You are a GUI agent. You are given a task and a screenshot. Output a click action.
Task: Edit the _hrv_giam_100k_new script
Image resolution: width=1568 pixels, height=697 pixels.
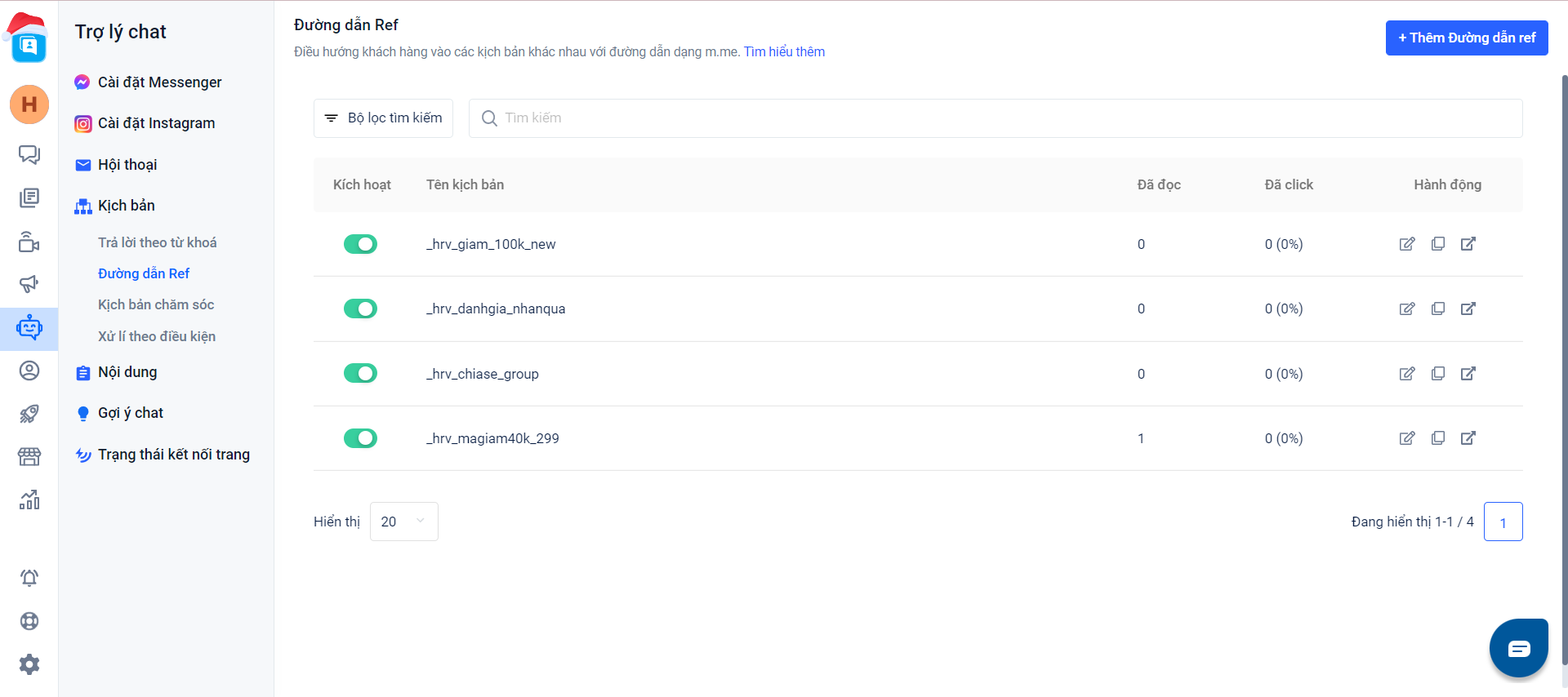pos(1407,244)
